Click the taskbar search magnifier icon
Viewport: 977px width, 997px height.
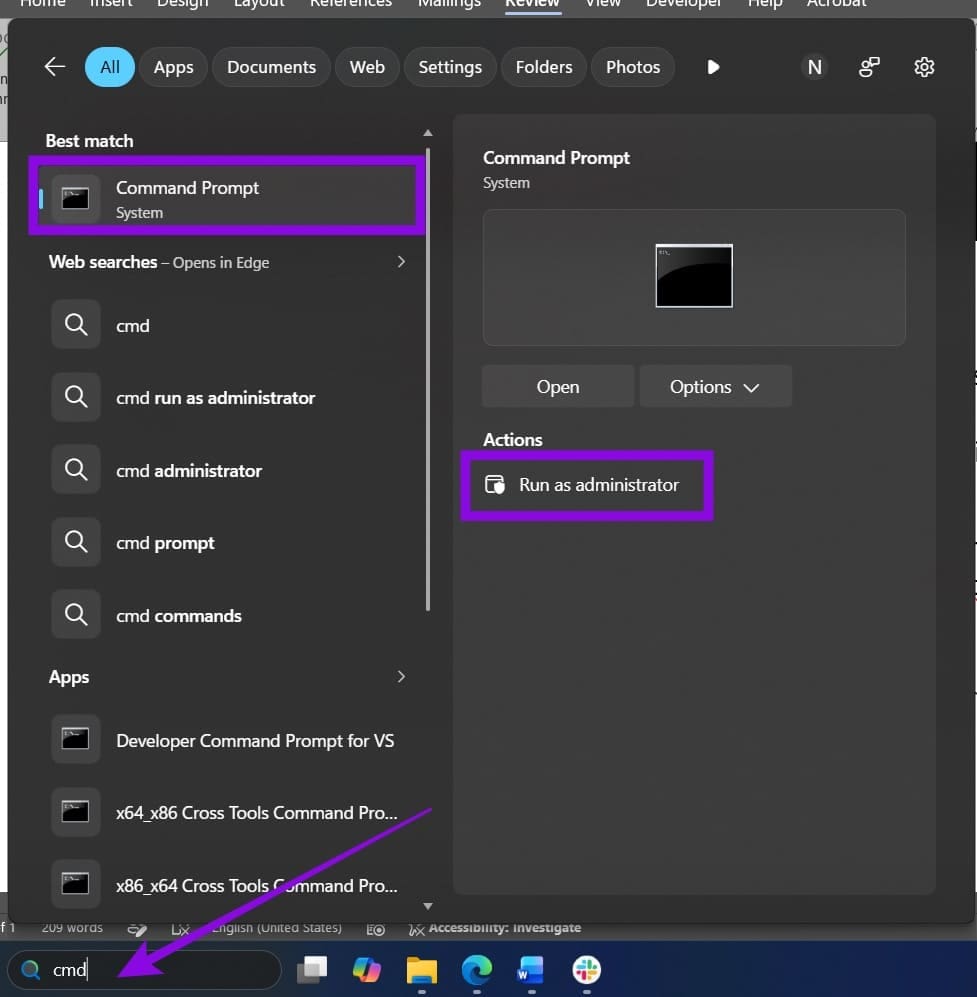(30, 970)
